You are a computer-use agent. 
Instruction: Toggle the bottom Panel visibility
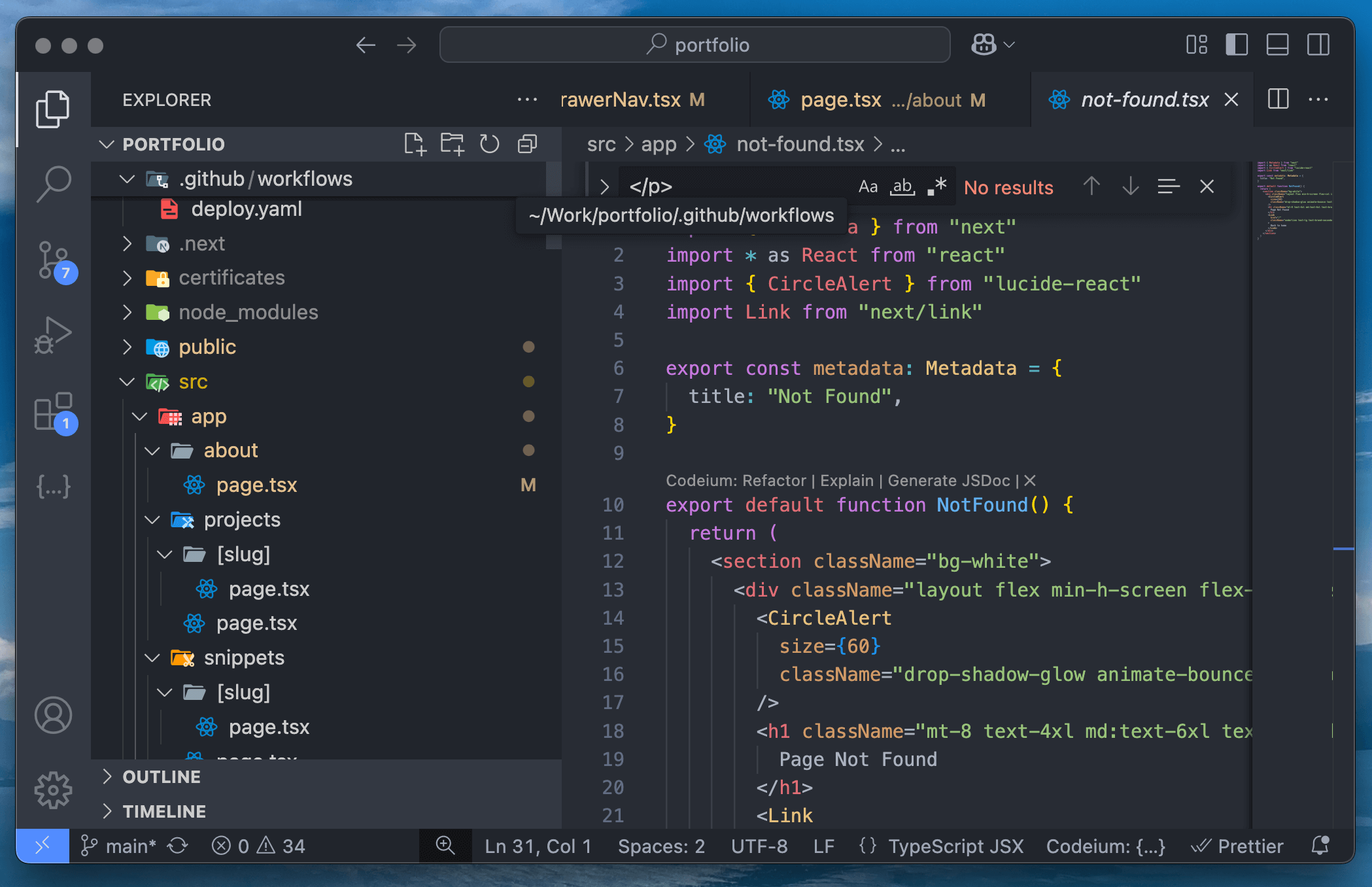1277,45
